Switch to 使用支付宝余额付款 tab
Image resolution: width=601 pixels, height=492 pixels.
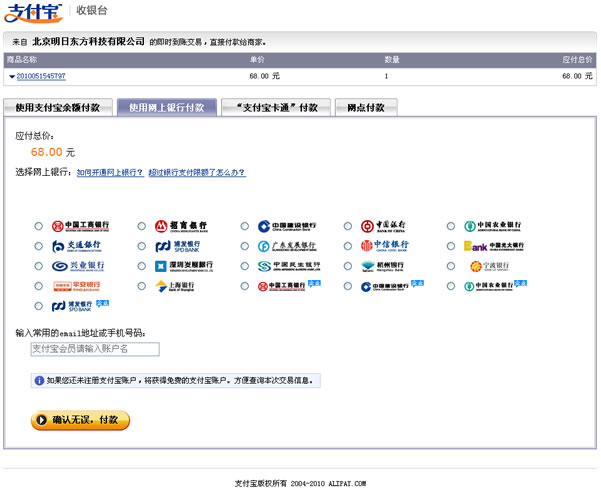pos(58,107)
